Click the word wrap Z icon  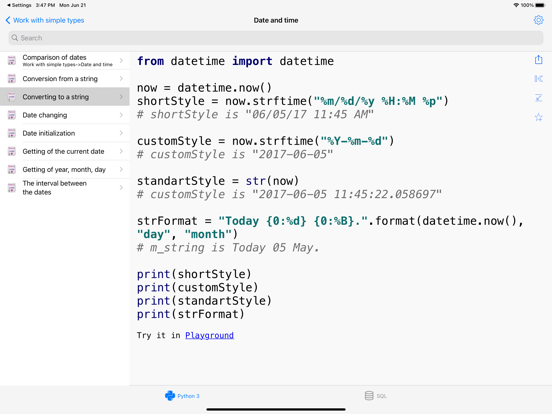(538, 98)
